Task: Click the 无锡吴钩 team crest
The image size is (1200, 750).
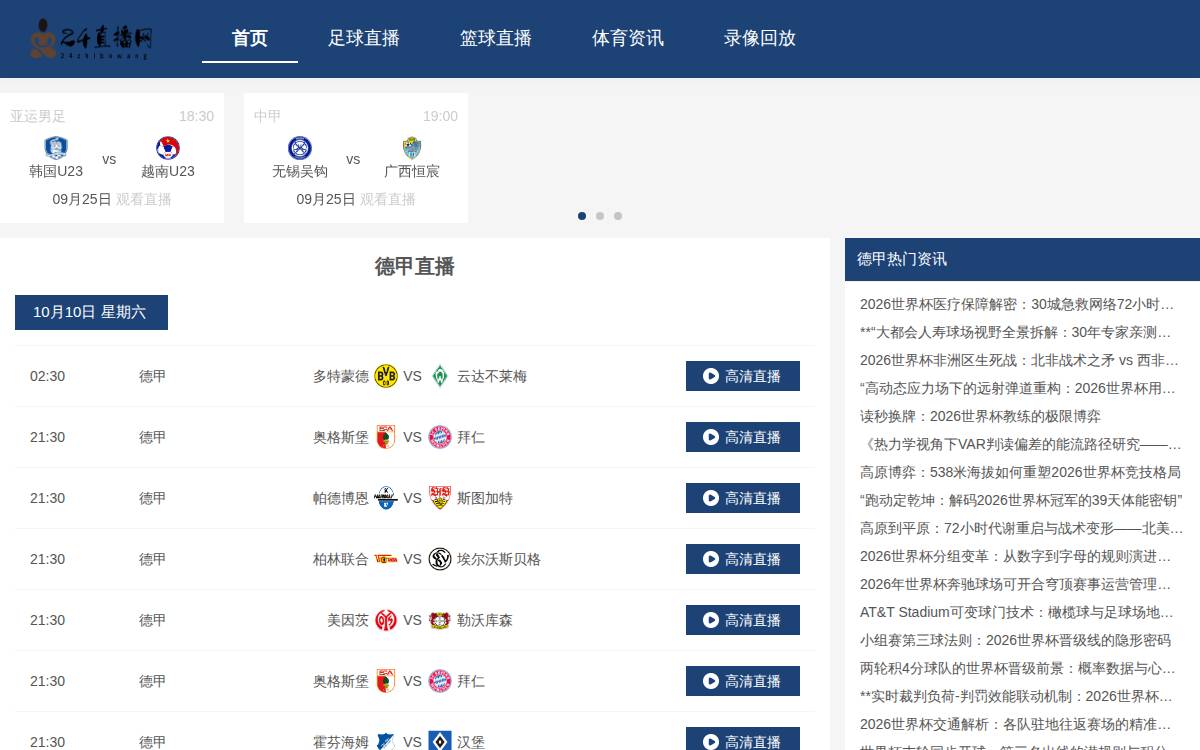Action: coord(300,148)
